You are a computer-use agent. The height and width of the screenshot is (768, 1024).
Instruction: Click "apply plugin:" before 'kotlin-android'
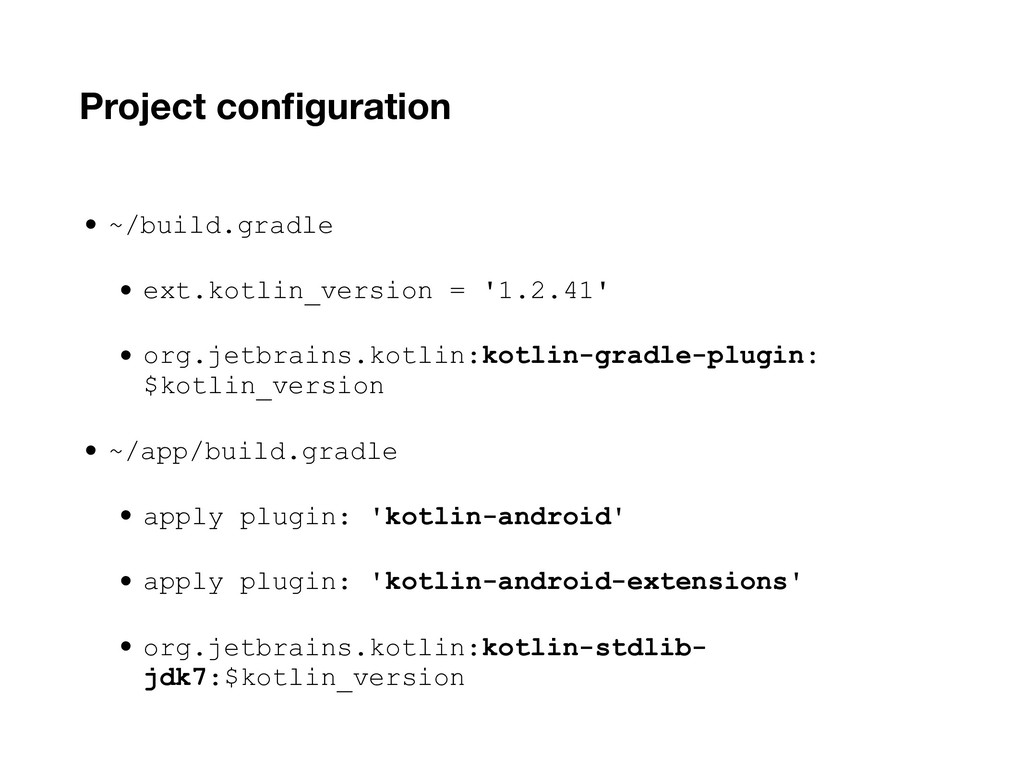(247, 517)
